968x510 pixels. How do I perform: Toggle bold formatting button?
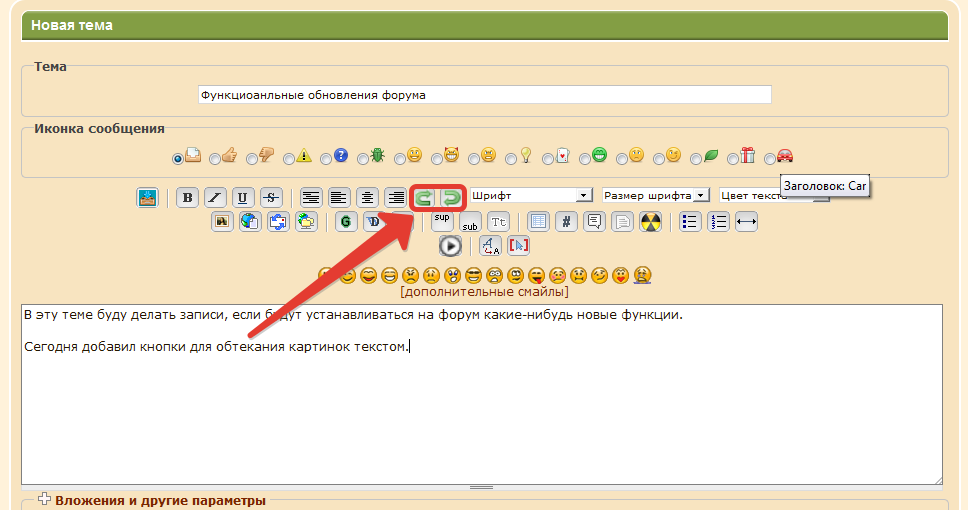[x=187, y=197]
